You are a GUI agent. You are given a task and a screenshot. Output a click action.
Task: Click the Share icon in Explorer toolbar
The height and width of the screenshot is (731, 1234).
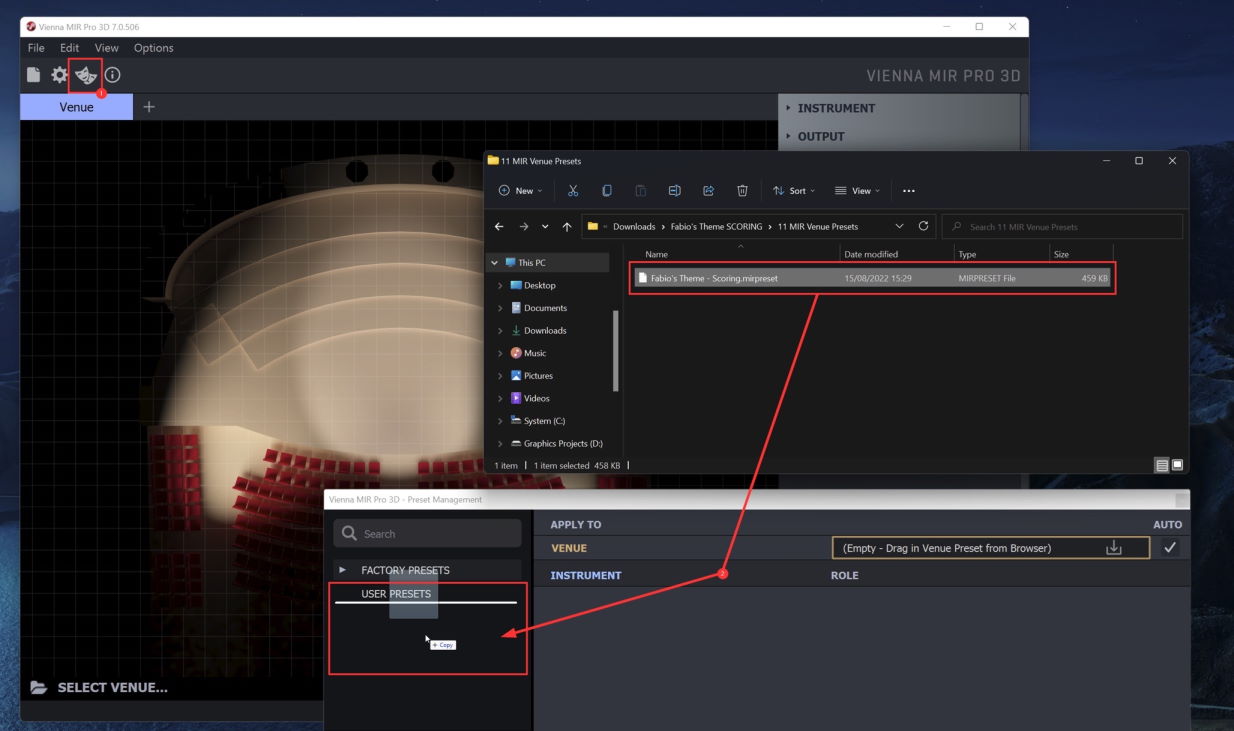(708, 191)
